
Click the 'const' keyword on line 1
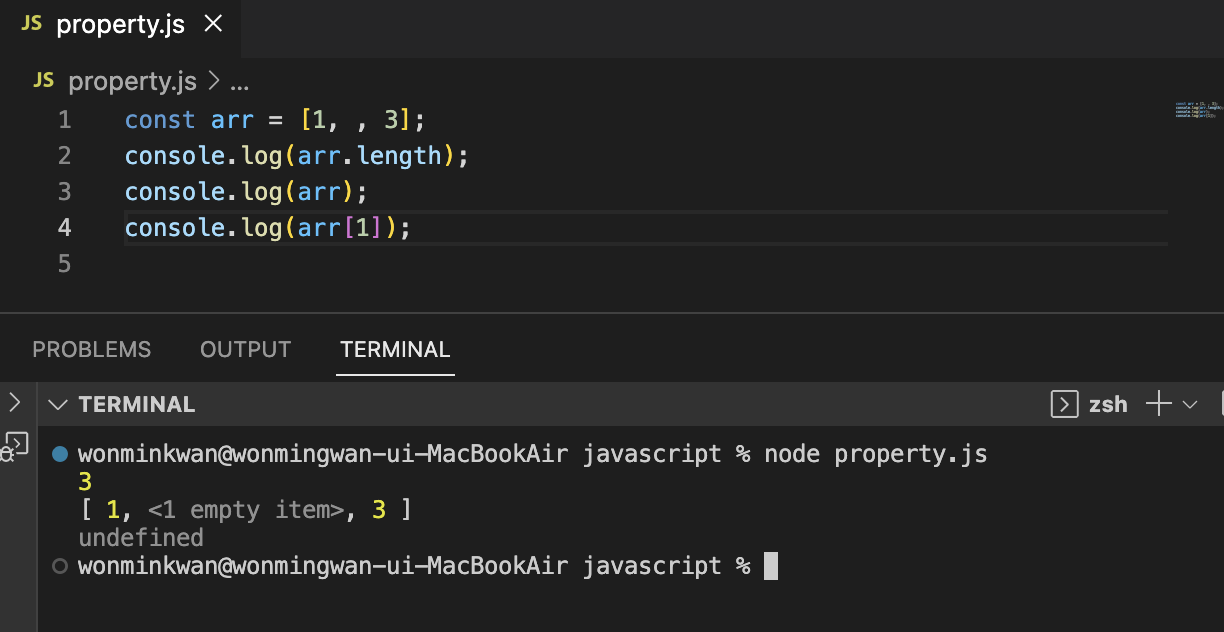point(160,120)
